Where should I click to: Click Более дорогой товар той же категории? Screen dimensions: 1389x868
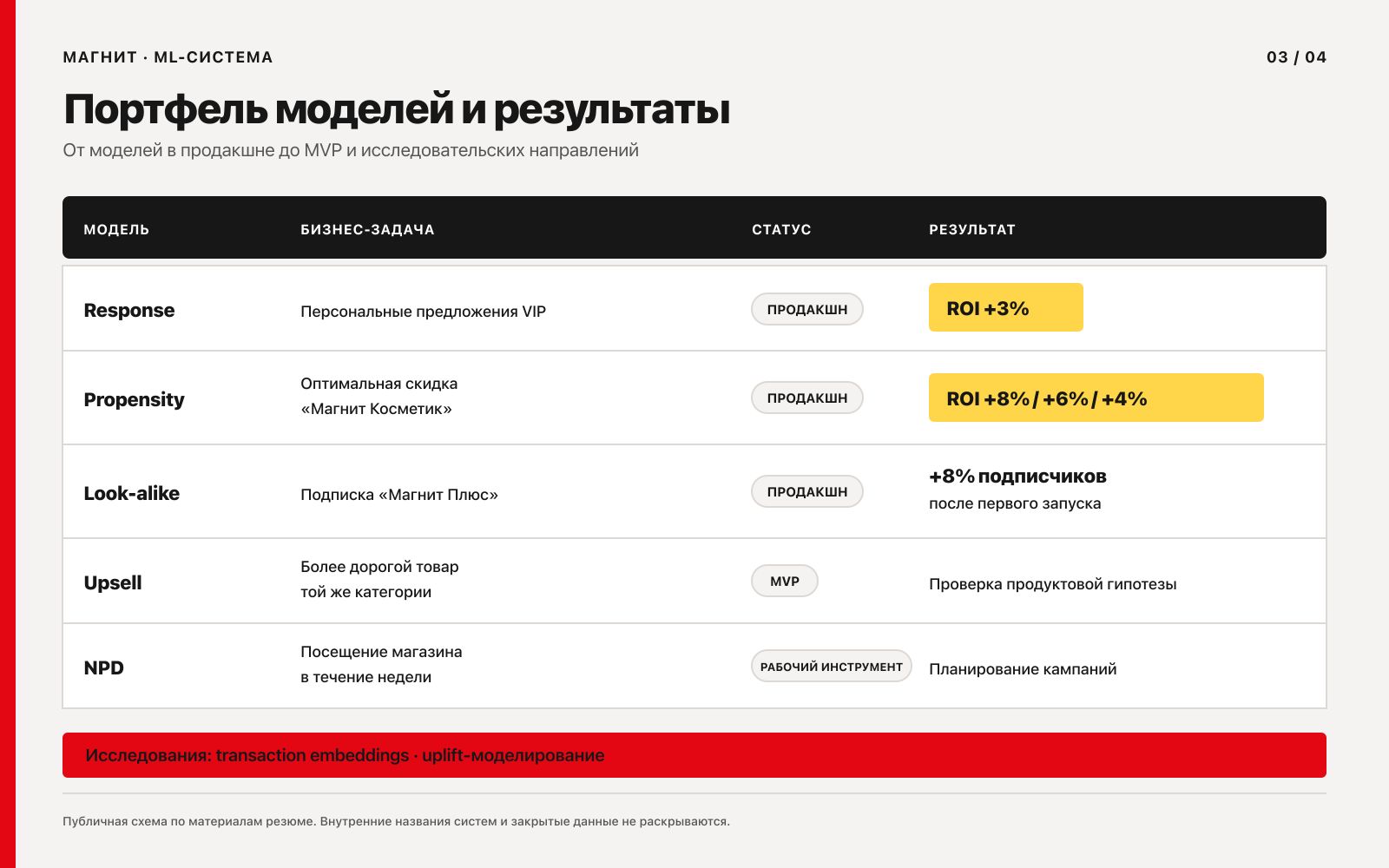pyautogui.click(x=379, y=579)
